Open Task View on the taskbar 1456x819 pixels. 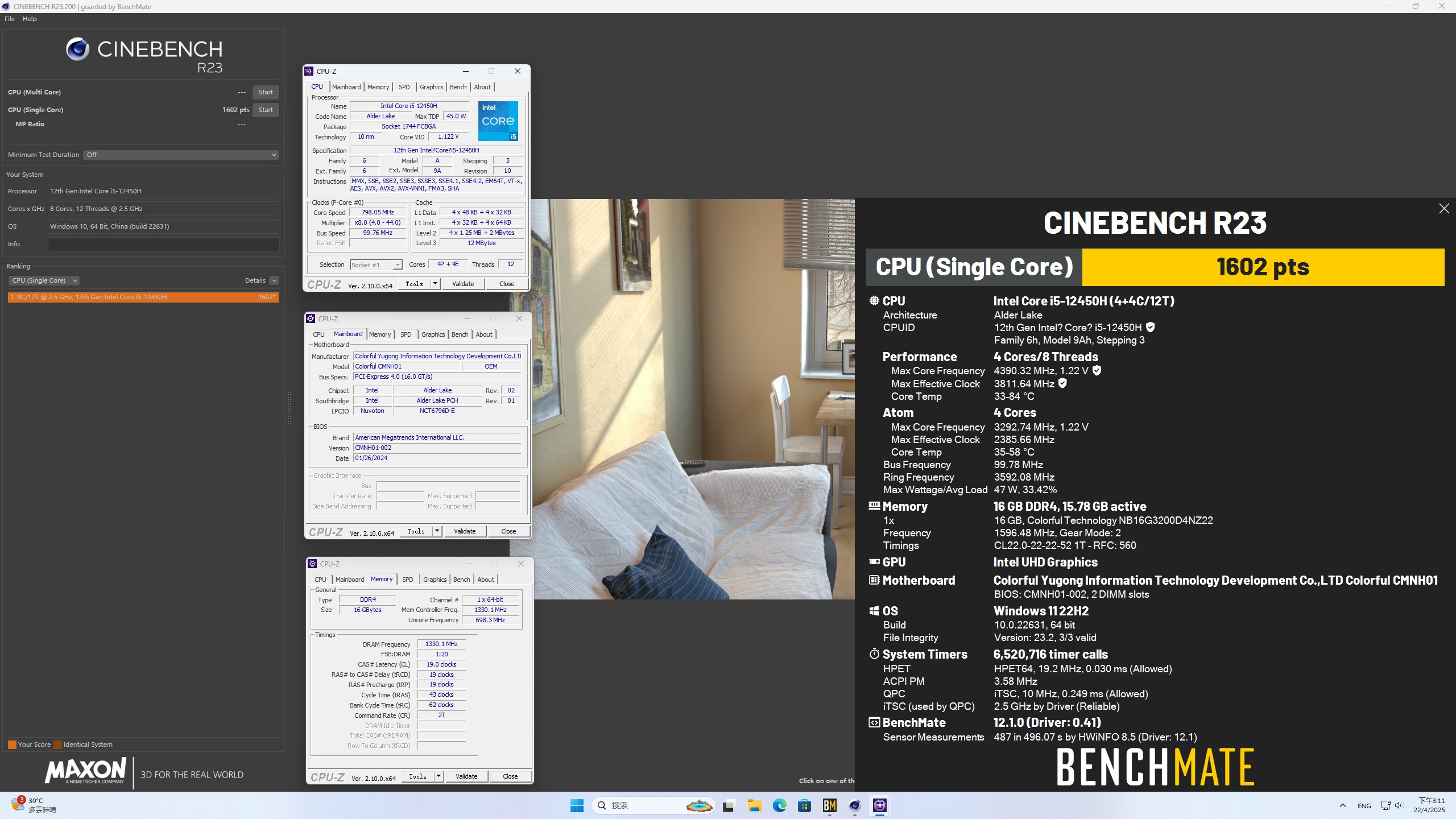[x=729, y=805]
